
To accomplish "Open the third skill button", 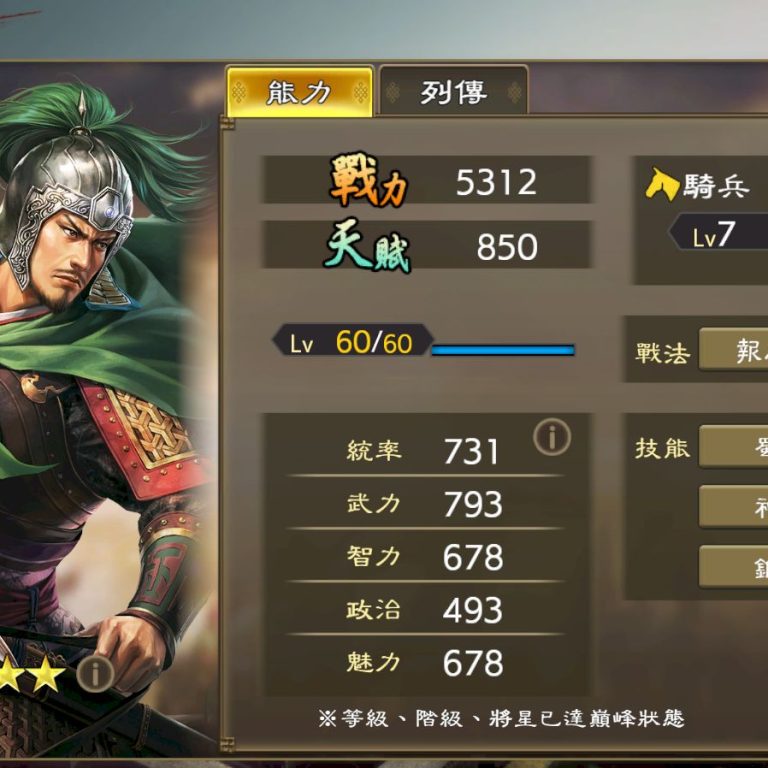I will tap(733, 566).
